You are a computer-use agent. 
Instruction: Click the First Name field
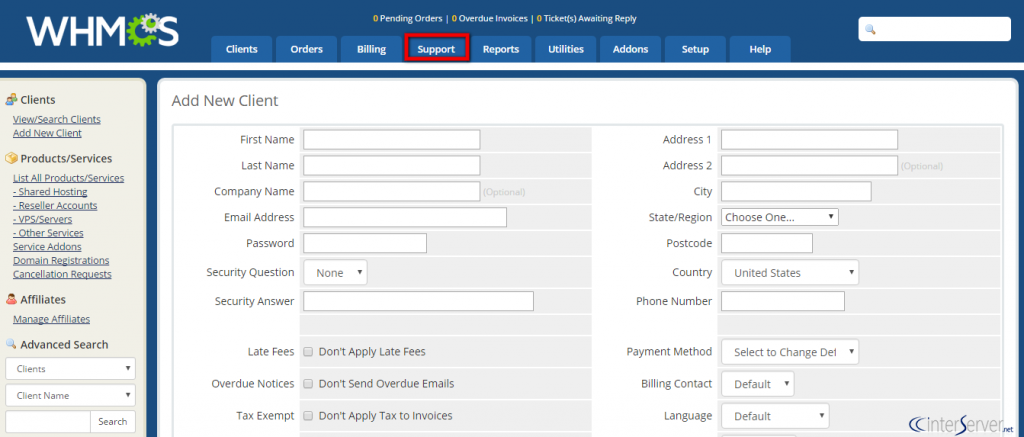click(392, 139)
